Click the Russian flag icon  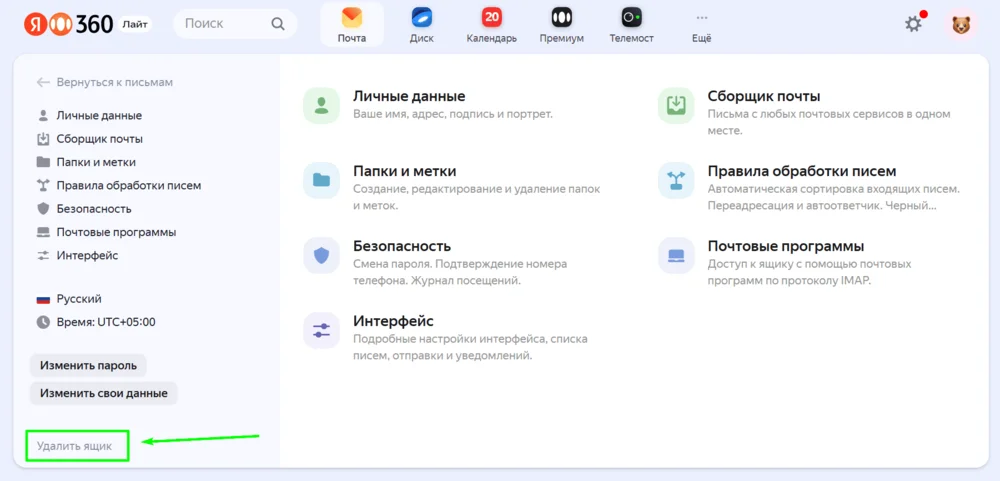(x=43, y=299)
